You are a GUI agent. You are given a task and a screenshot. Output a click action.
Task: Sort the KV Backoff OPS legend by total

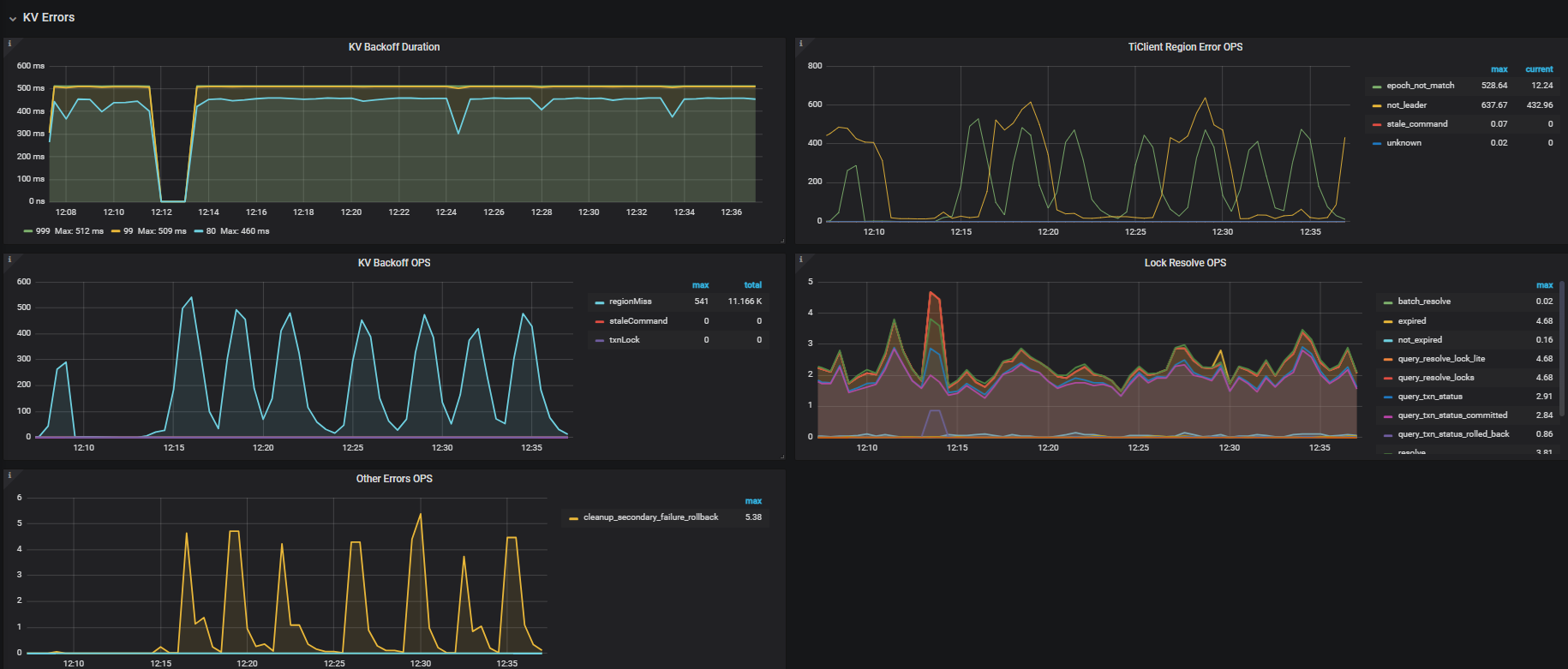[752, 285]
